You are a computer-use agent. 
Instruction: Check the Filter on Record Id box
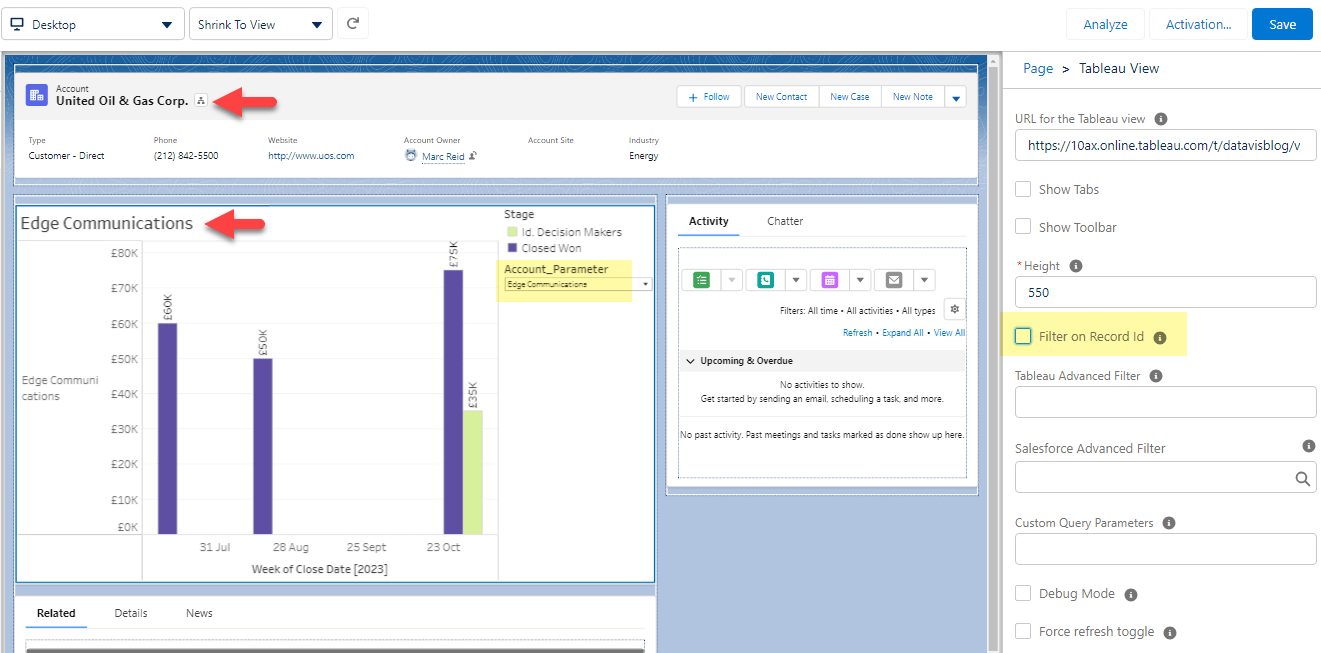[1023, 336]
